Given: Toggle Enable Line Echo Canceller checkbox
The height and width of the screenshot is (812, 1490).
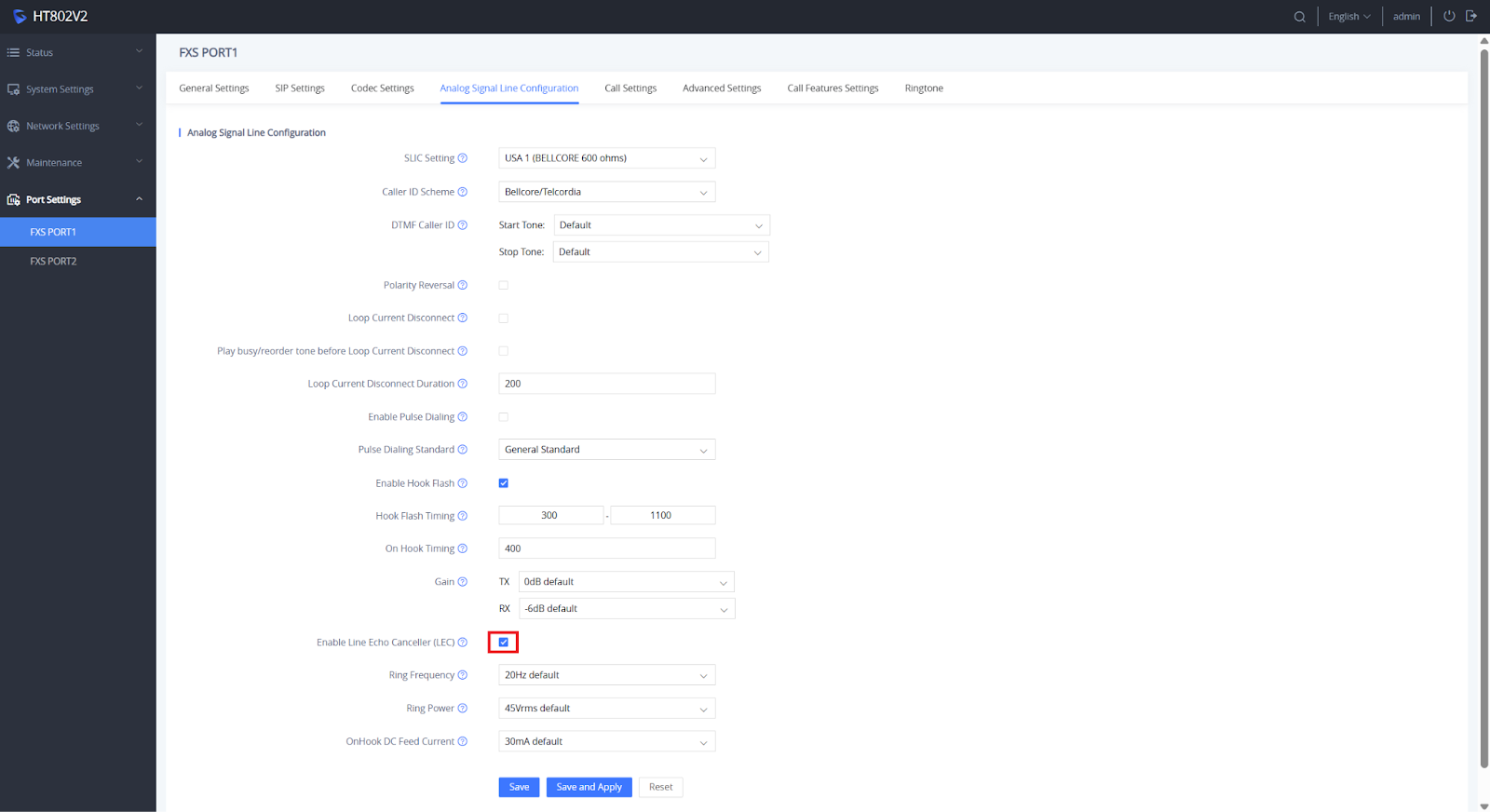Looking at the screenshot, I should coord(504,643).
